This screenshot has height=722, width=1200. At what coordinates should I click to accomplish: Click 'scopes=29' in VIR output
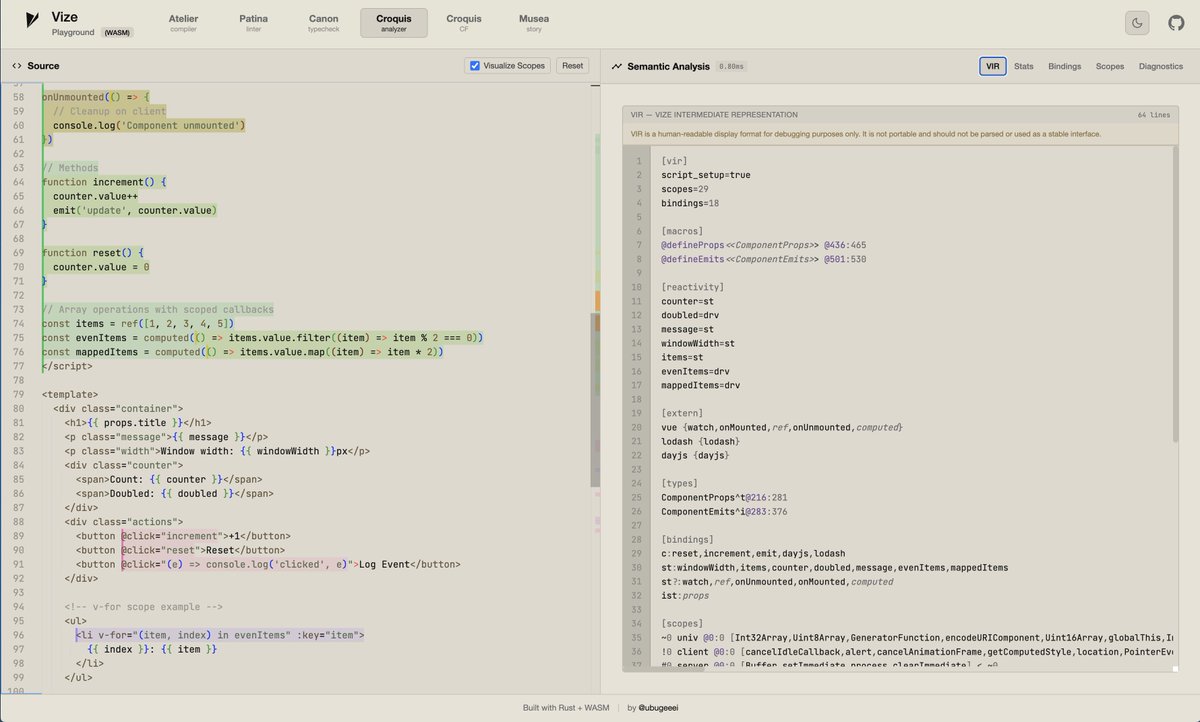point(684,189)
